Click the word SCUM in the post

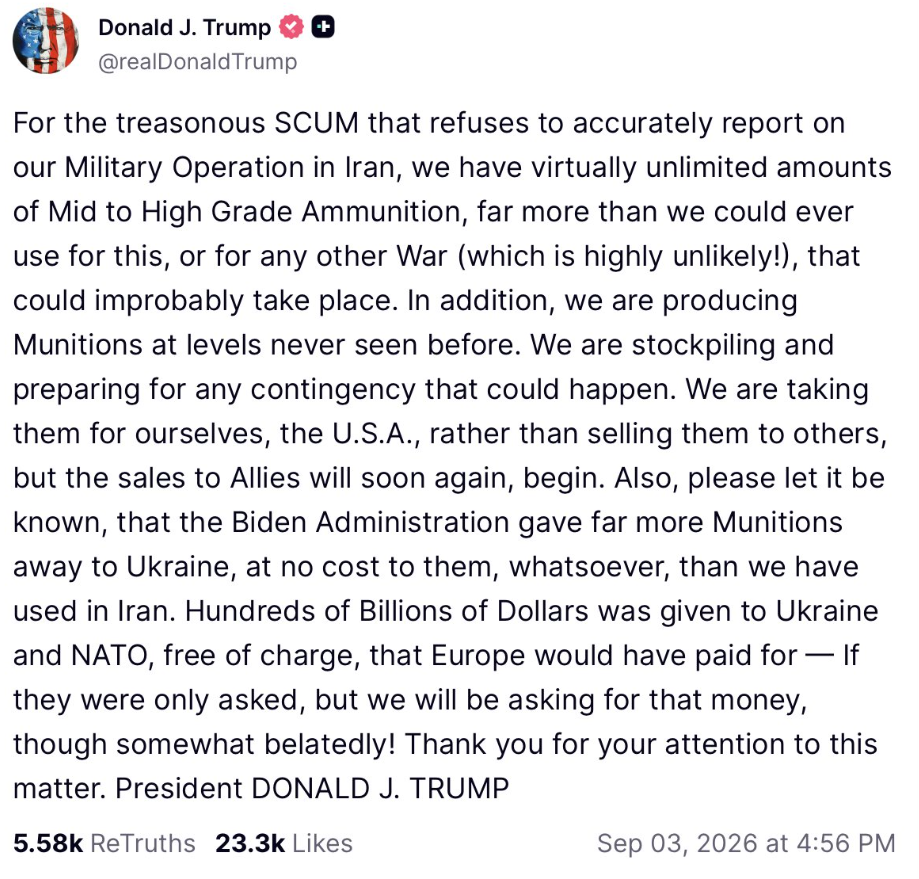tap(316, 124)
